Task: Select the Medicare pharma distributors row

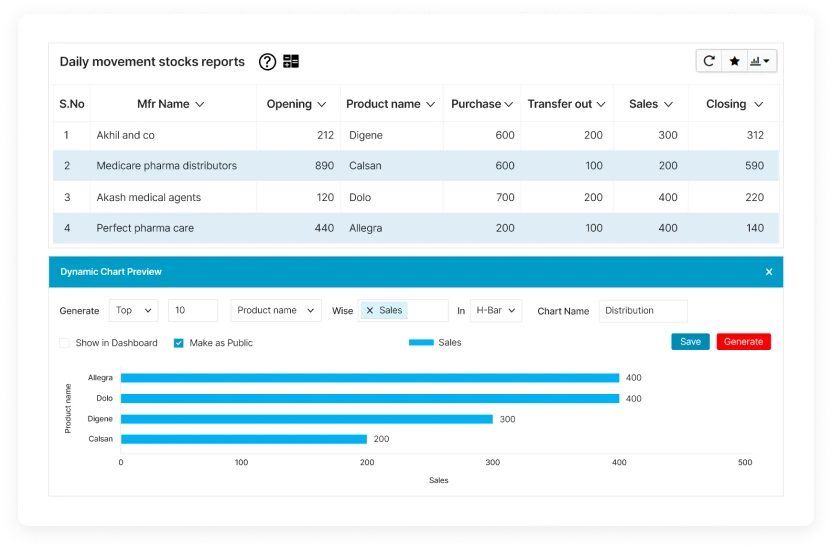Action: click(166, 166)
